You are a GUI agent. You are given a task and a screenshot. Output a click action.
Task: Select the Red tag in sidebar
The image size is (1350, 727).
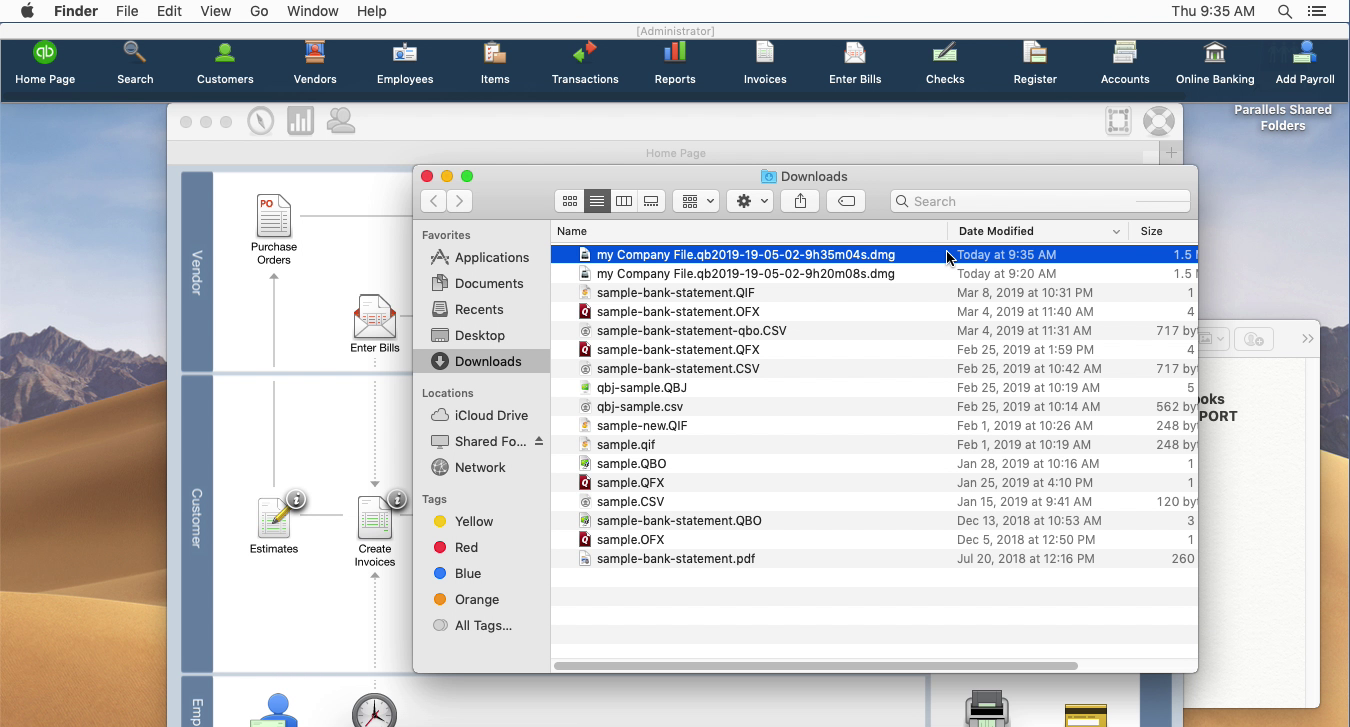coord(481,547)
